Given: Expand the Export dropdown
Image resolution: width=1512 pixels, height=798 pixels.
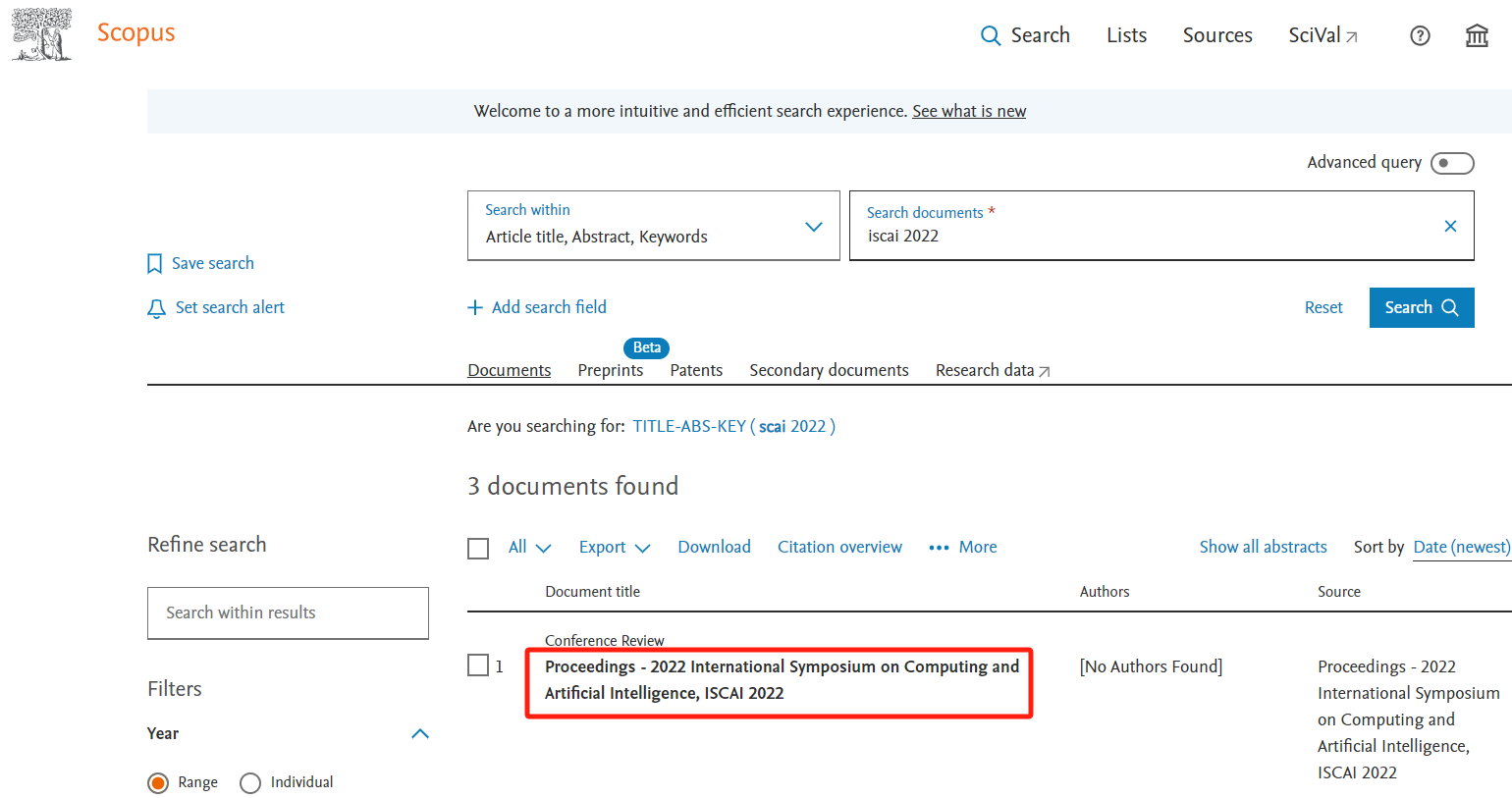Looking at the screenshot, I should pyautogui.click(x=615, y=547).
